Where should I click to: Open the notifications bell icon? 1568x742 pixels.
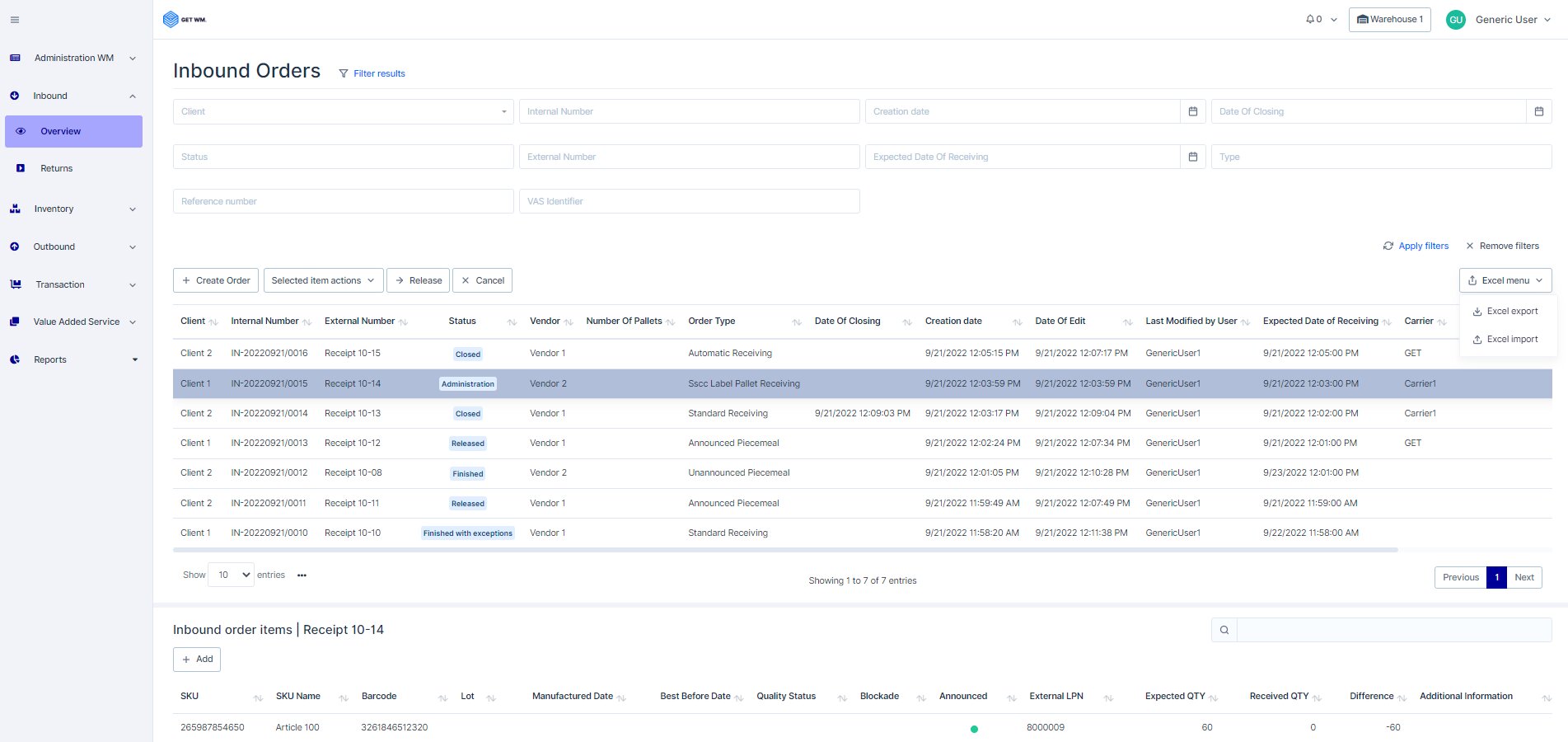coord(1310,20)
